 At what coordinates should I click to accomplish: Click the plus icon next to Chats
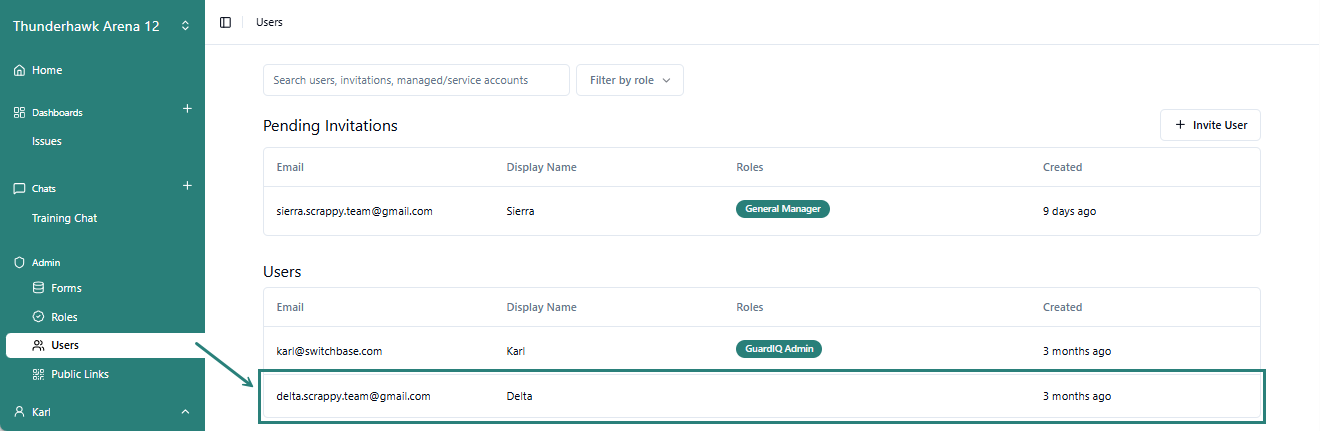(187, 186)
